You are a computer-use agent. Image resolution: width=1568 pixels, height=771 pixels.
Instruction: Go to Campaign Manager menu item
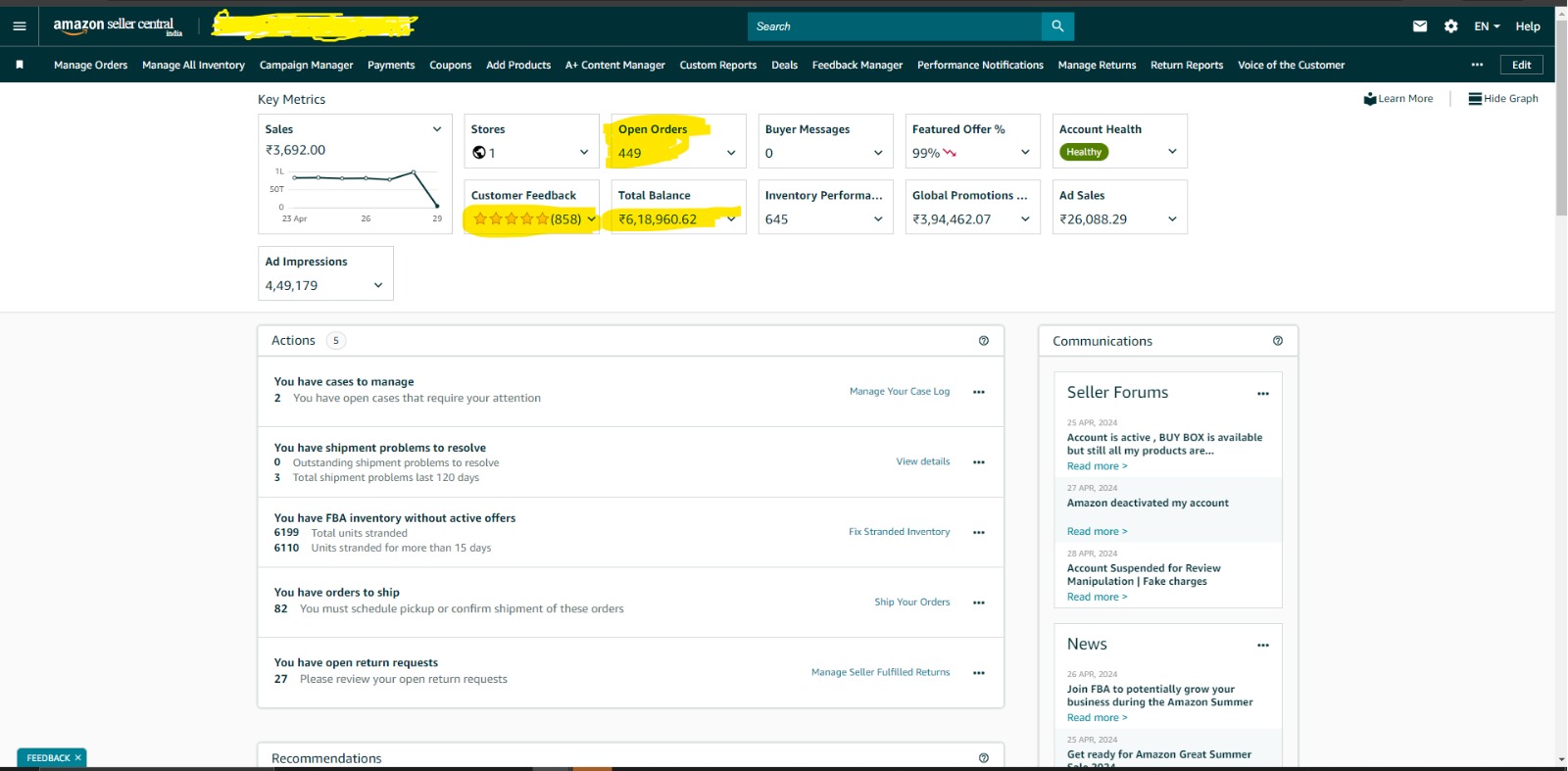click(x=306, y=66)
